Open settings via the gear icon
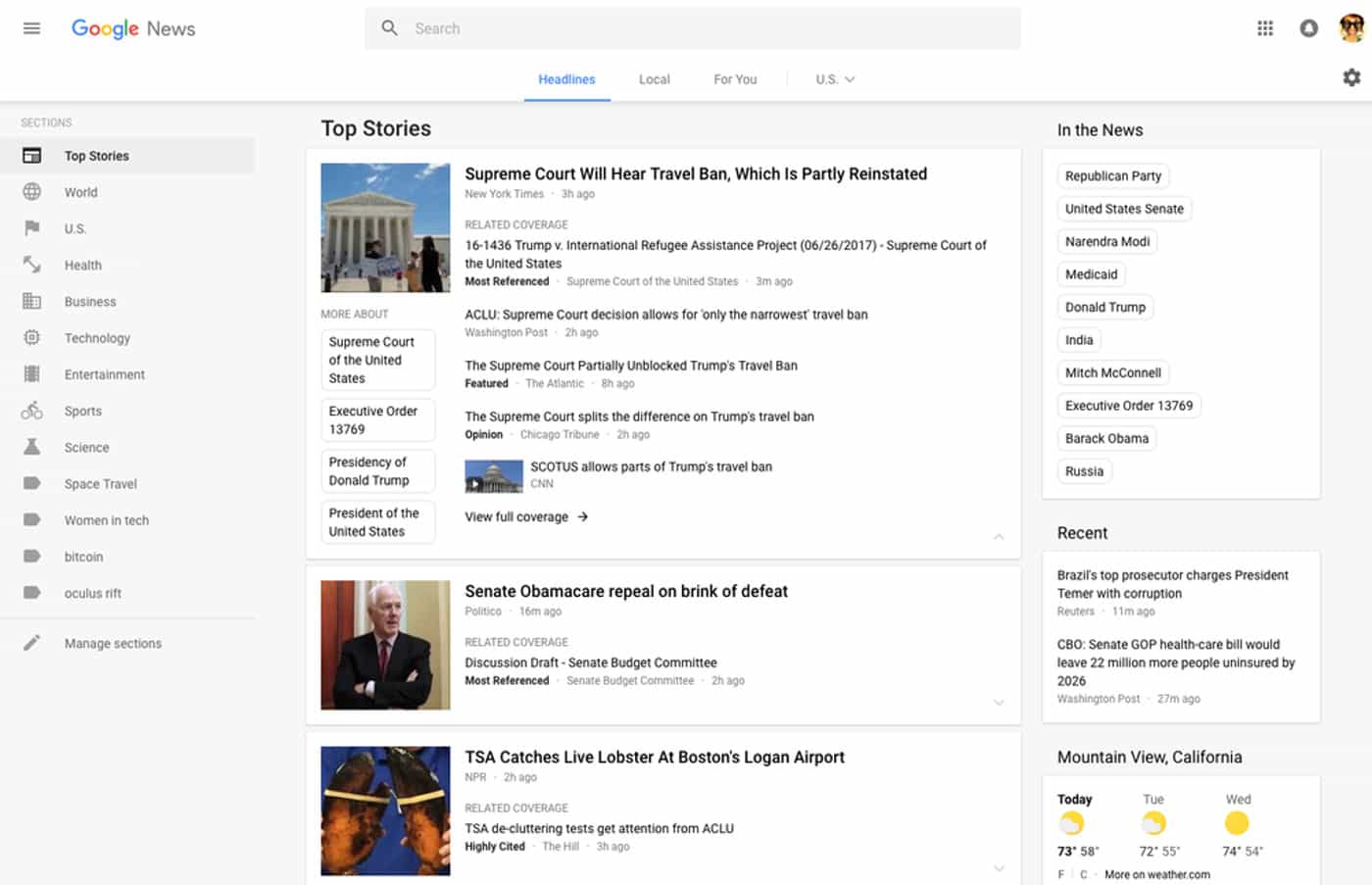Image resolution: width=1372 pixels, height=885 pixels. 1351,77
